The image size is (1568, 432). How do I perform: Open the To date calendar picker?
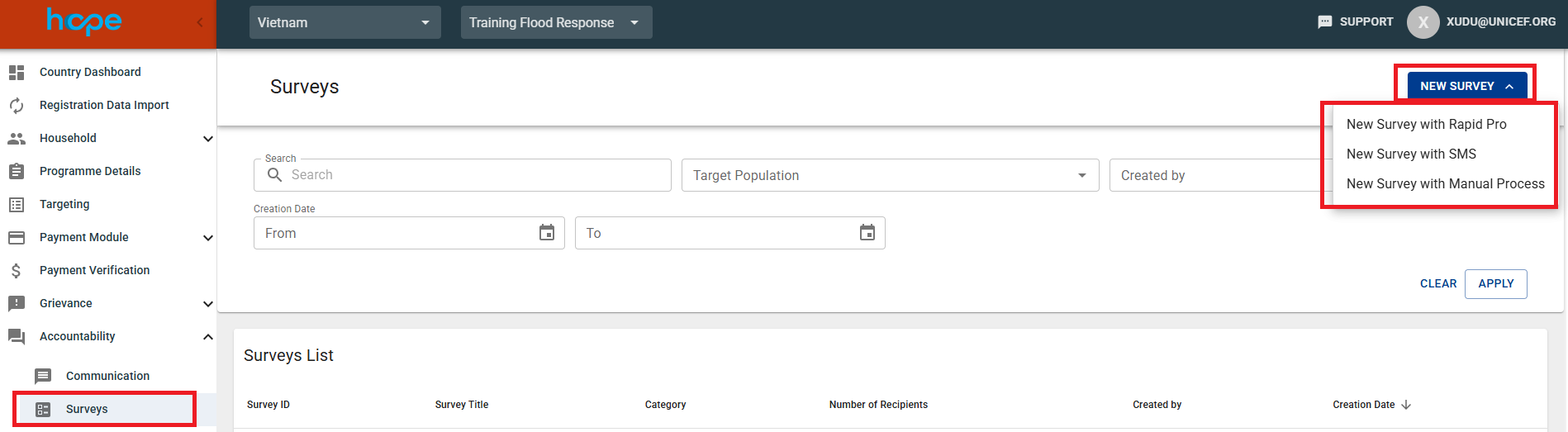point(867,233)
